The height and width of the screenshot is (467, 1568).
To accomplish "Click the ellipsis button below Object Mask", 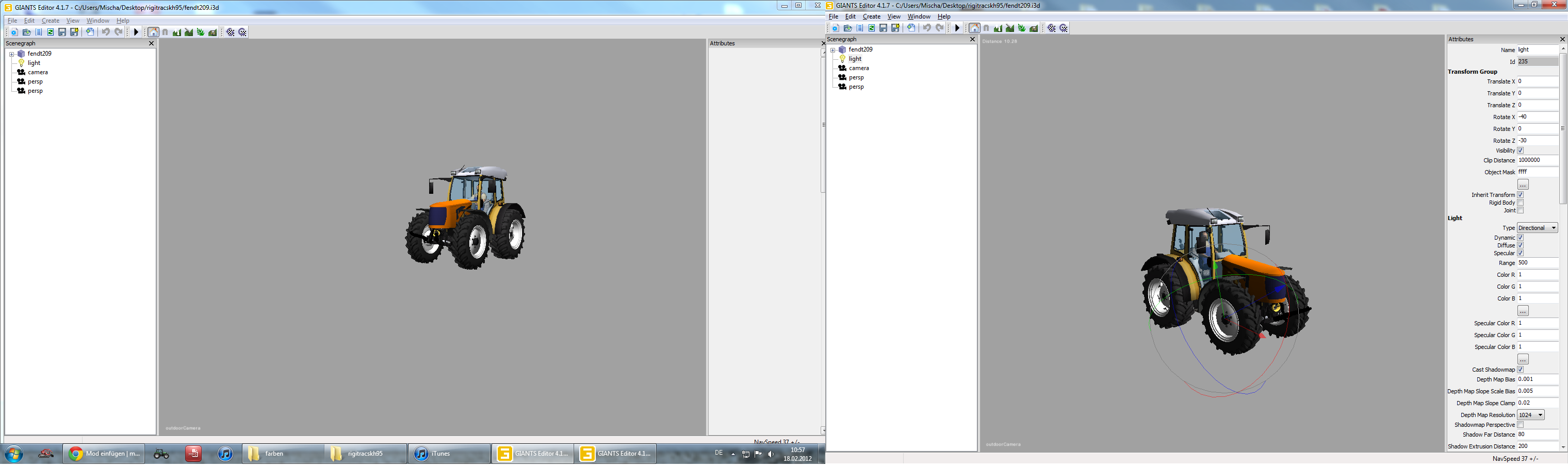I will pyautogui.click(x=1522, y=185).
